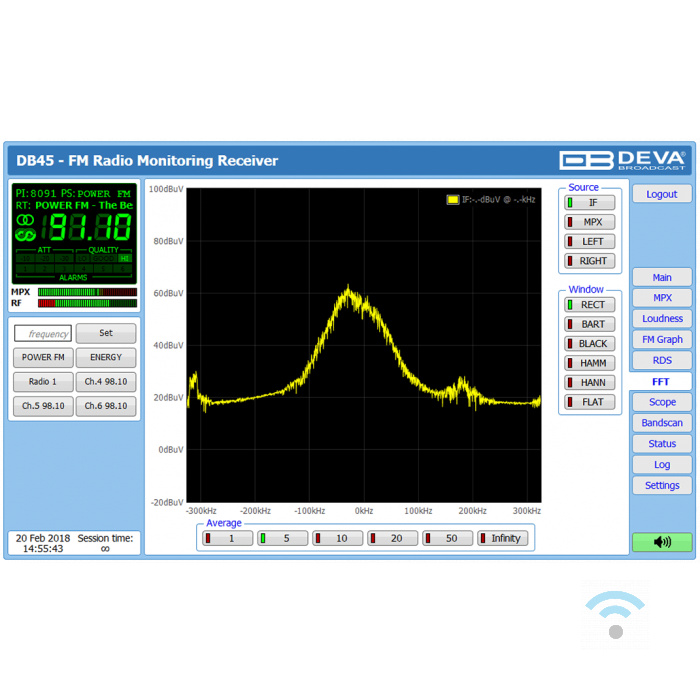Click the frequency input field
This screenshot has width=700, height=700.
point(43,334)
